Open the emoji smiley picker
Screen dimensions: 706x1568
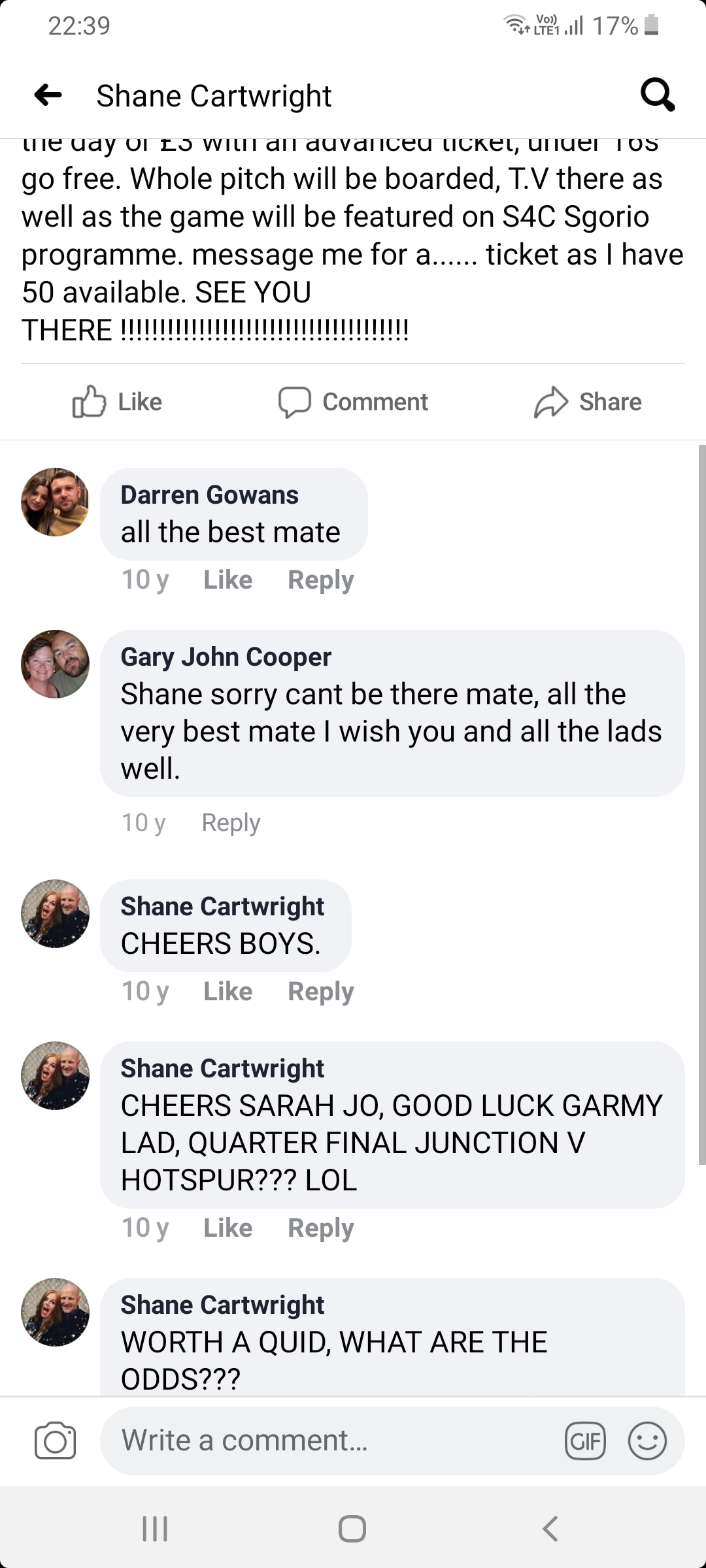pos(647,1441)
